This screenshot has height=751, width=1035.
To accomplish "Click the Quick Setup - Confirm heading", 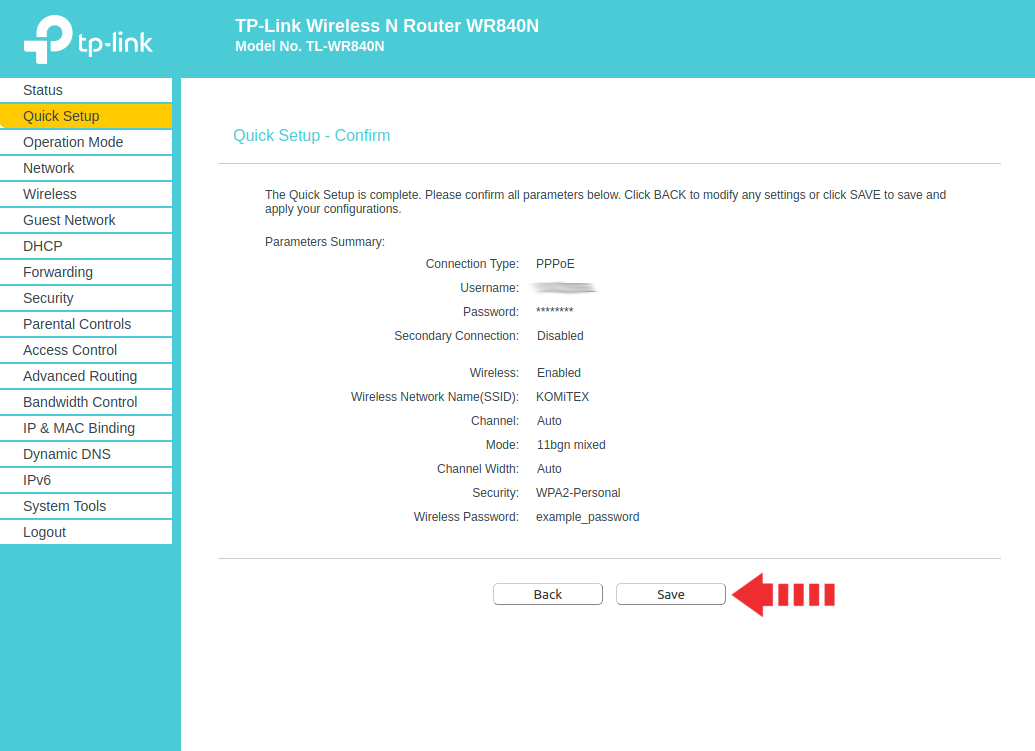I will (x=312, y=135).
